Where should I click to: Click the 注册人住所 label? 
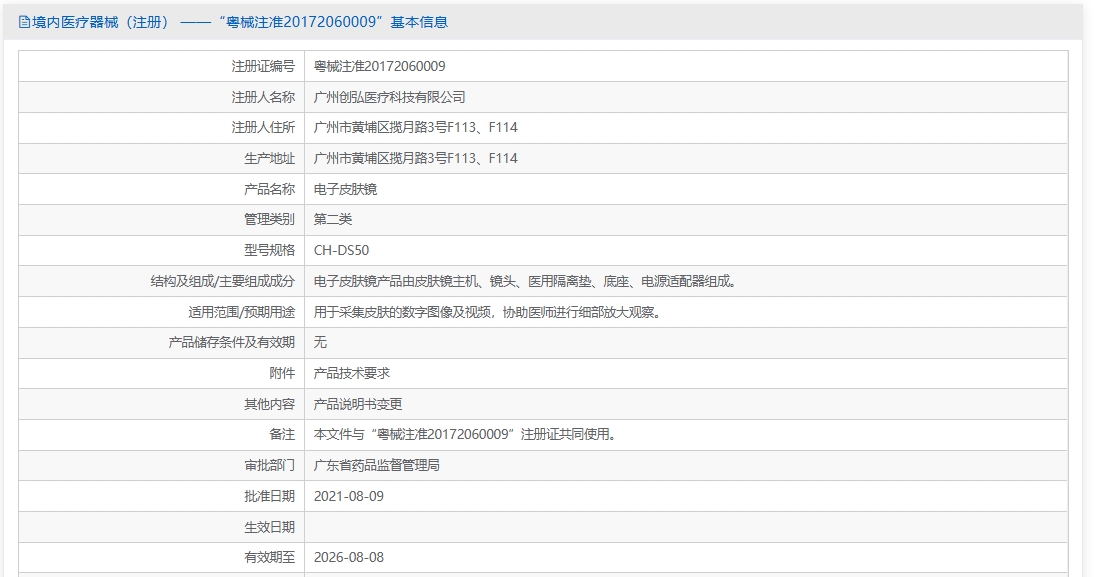pyautogui.click(x=263, y=127)
